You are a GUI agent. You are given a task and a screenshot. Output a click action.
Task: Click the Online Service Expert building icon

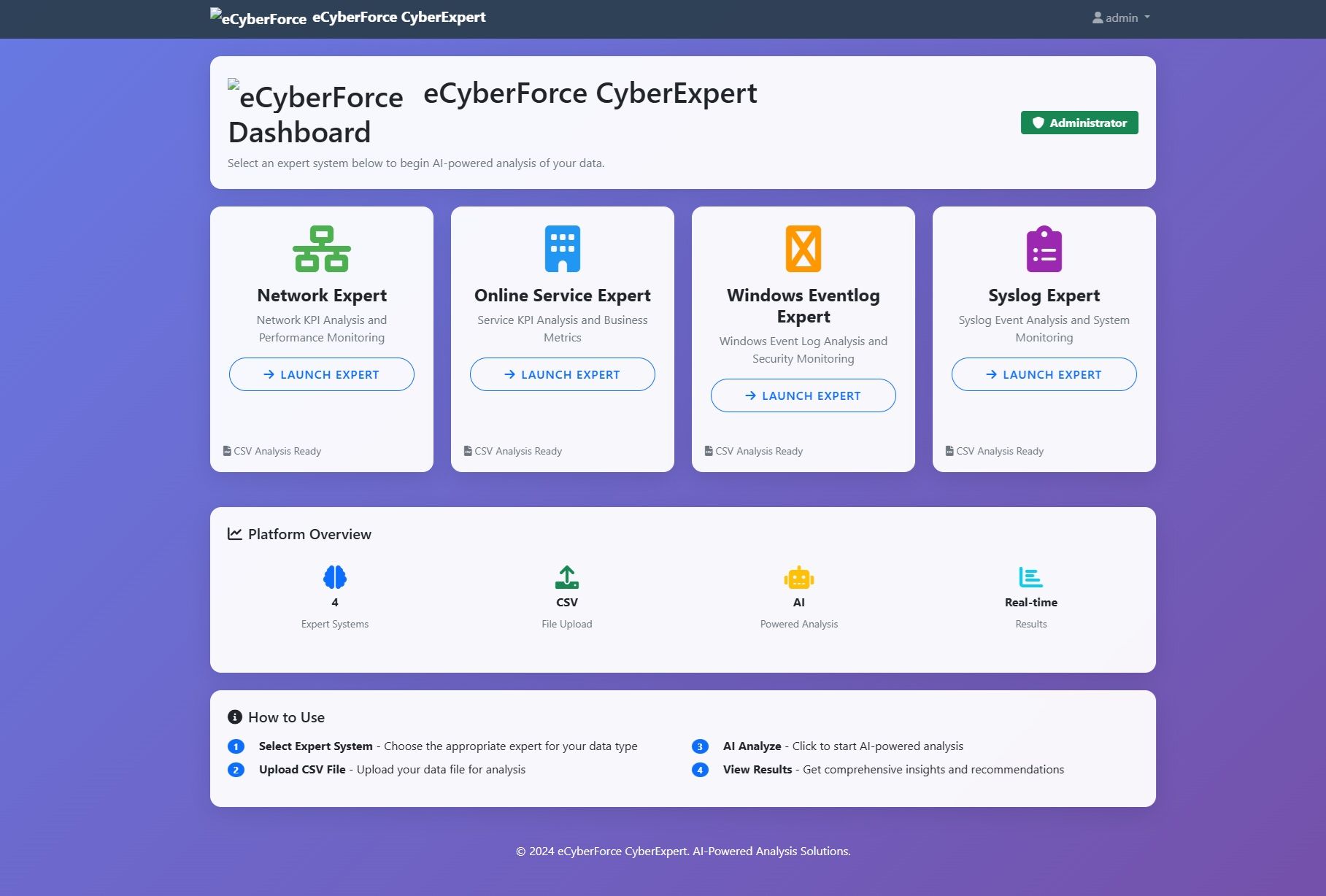coord(562,248)
